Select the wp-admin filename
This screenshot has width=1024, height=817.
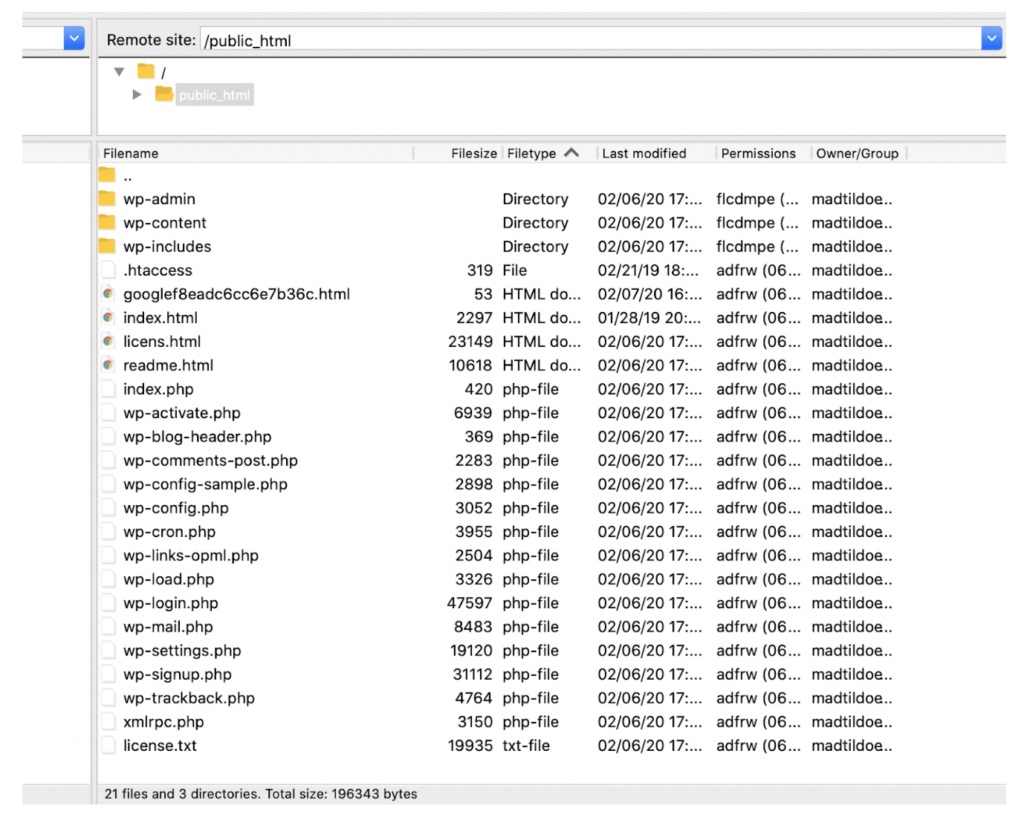tap(159, 199)
